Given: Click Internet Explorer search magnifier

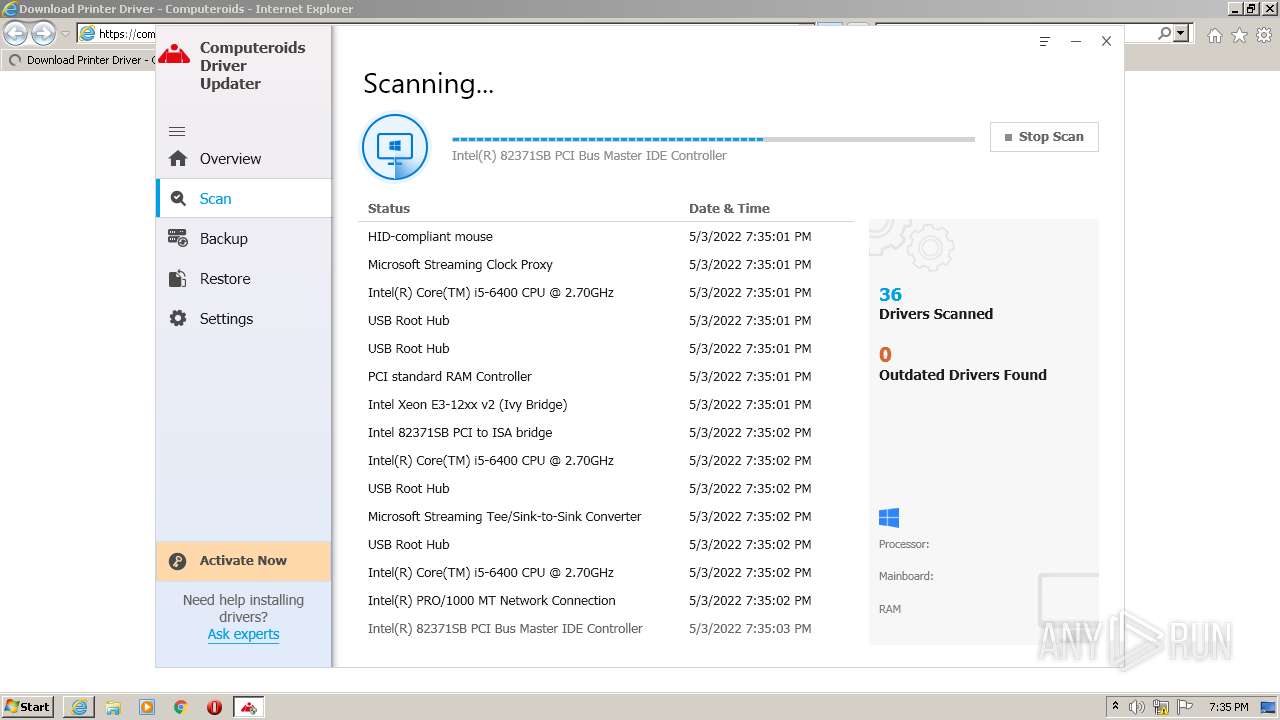Looking at the screenshot, I should pyautogui.click(x=1165, y=33).
